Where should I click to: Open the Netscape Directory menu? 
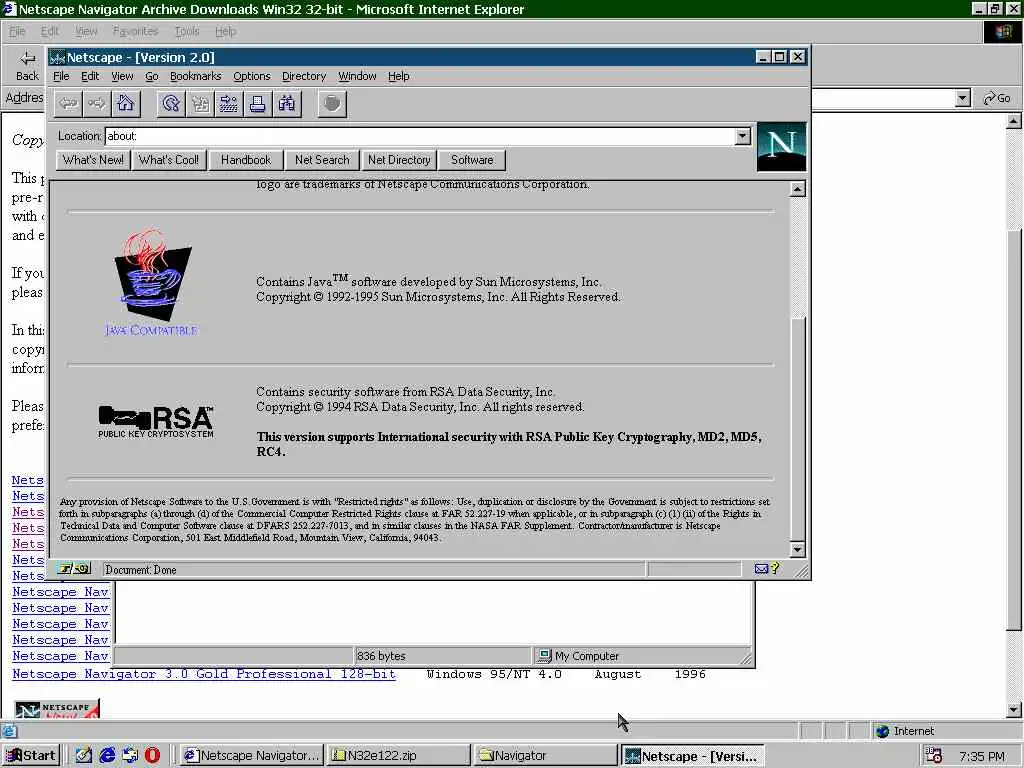point(304,76)
